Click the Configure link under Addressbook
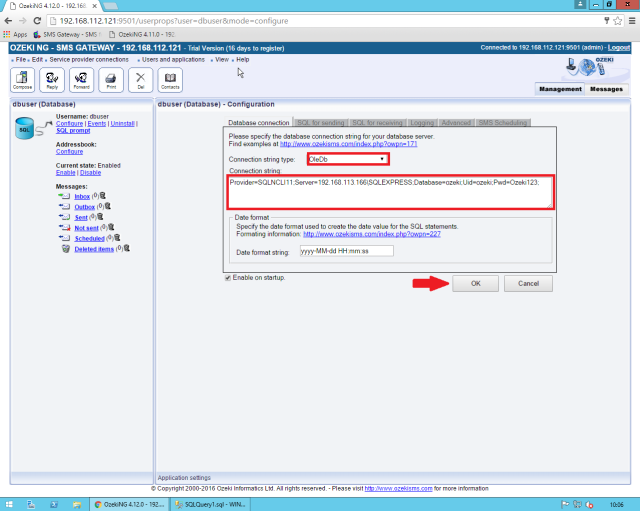 (x=69, y=151)
